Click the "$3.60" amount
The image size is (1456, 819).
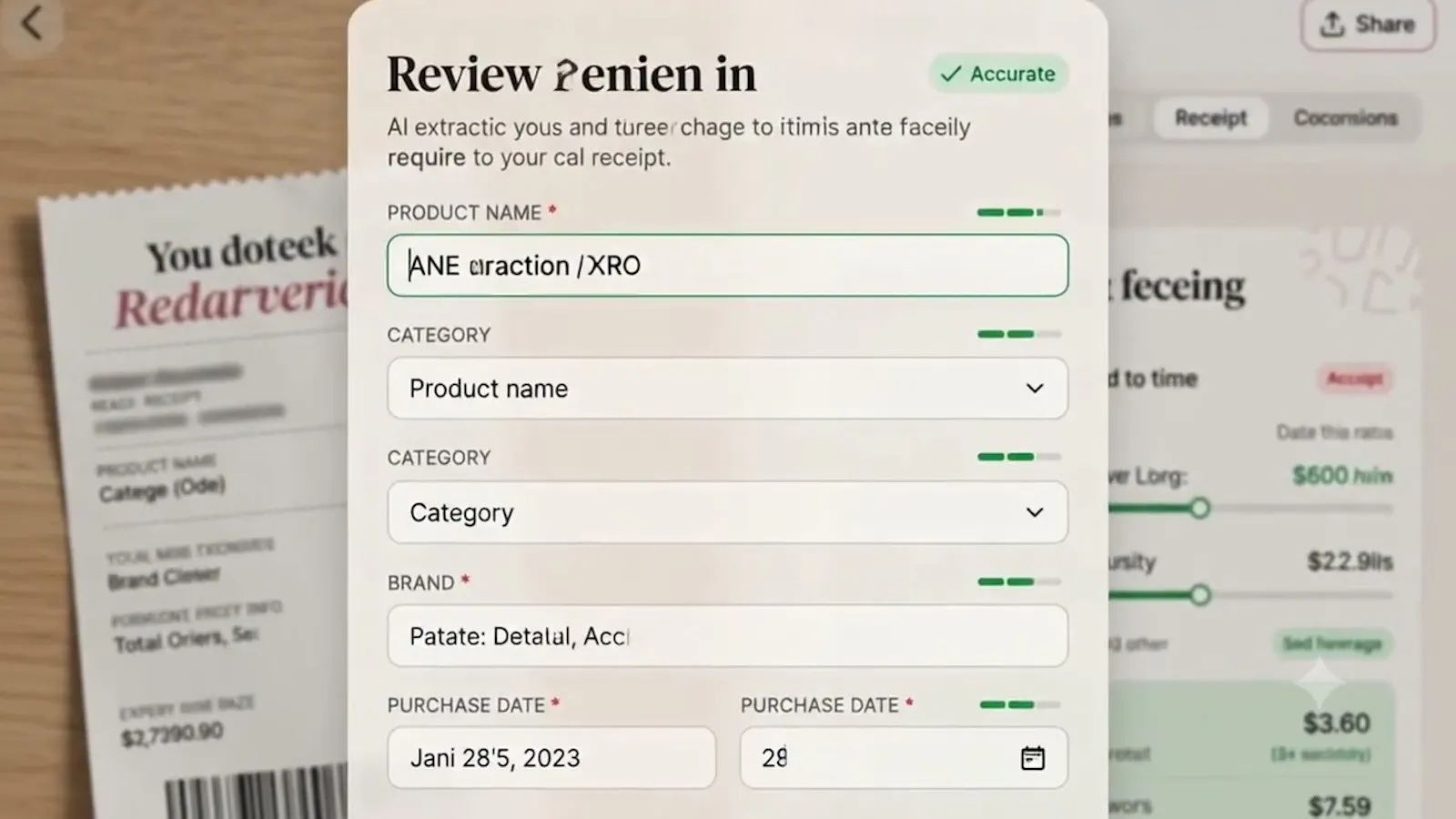[1336, 723]
